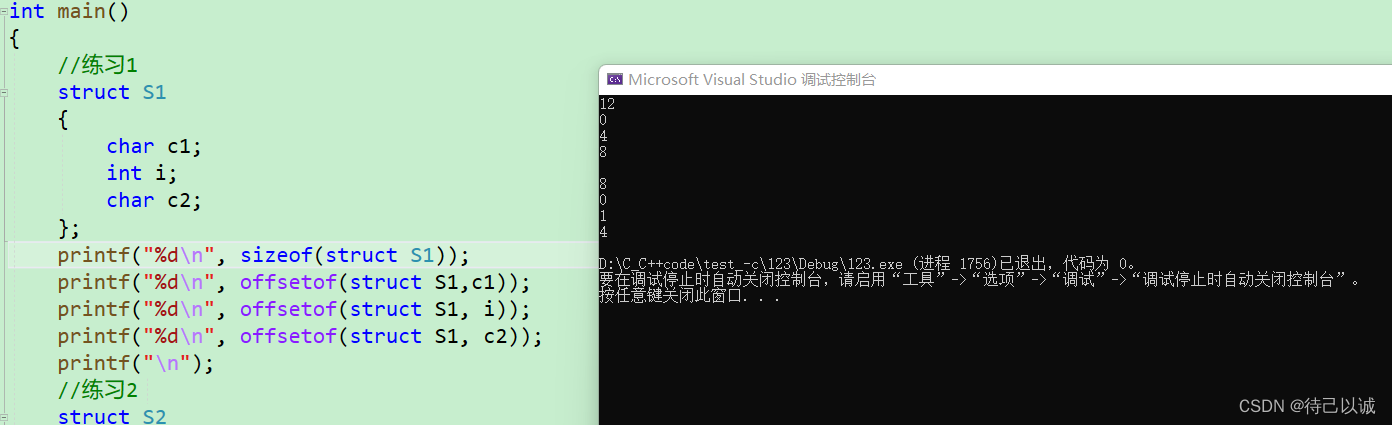
Task: Click the 'char c1;' member line
Action: pyautogui.click(x=154, y=146)
